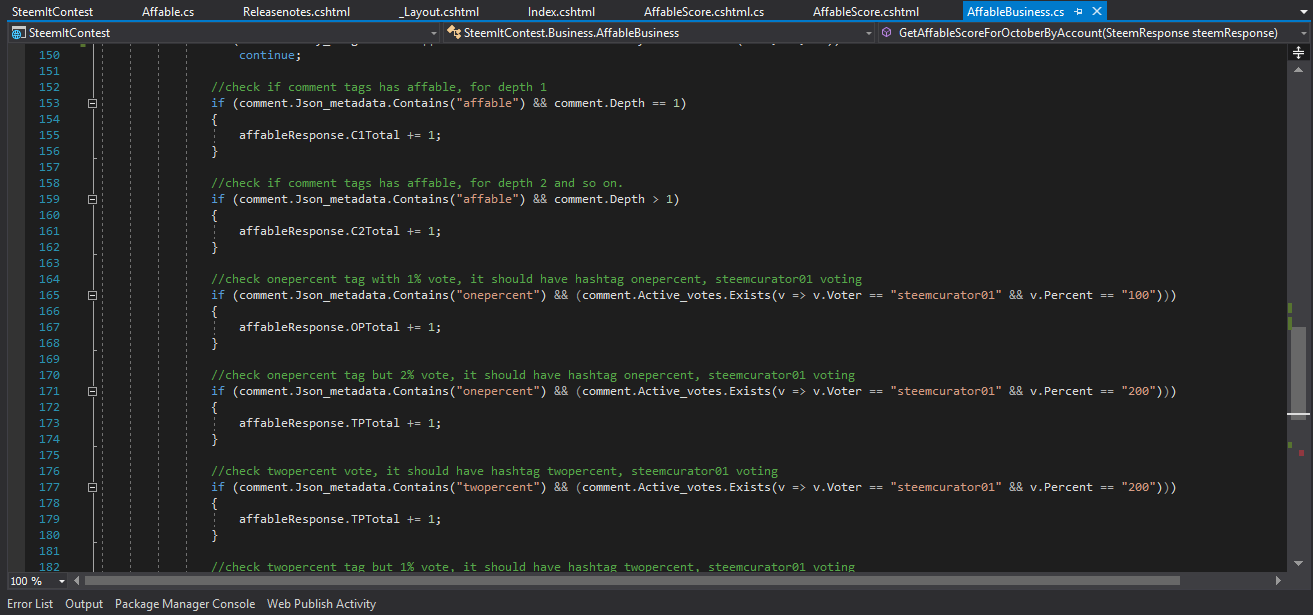Open the Output panel

pos(84,604)
